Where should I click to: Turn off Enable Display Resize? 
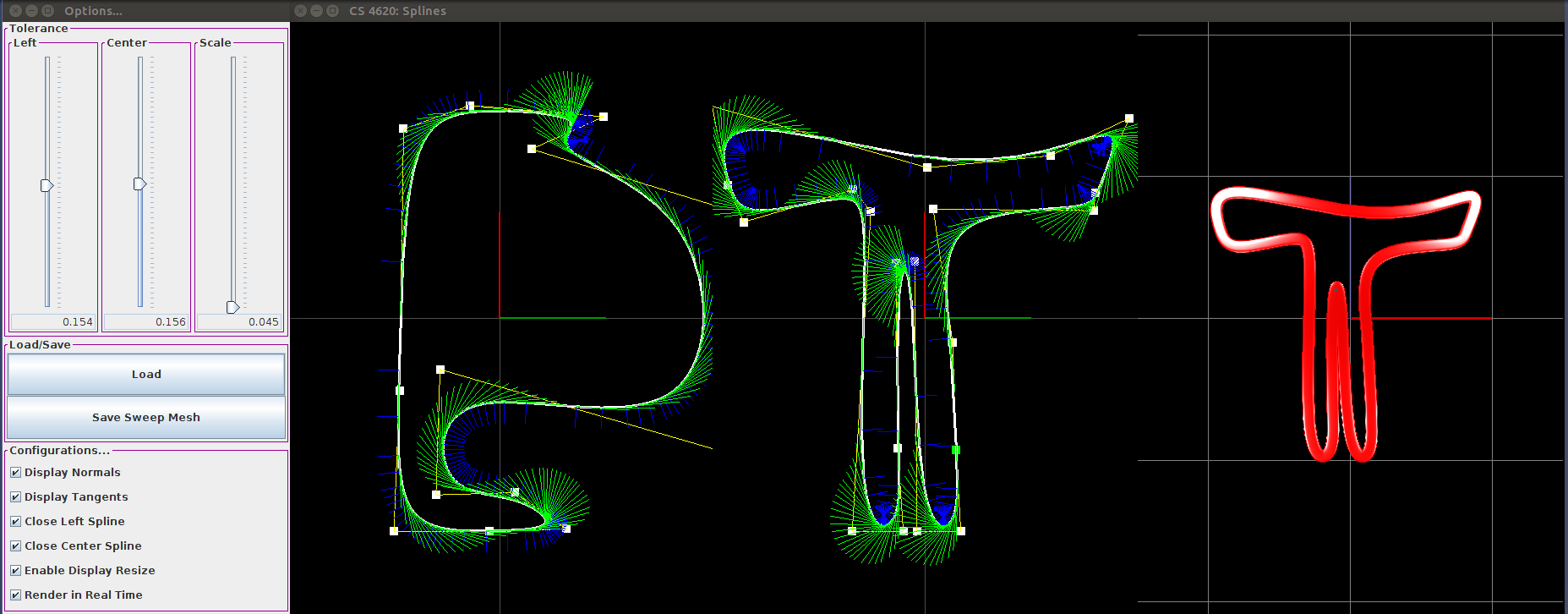(15, 571)
